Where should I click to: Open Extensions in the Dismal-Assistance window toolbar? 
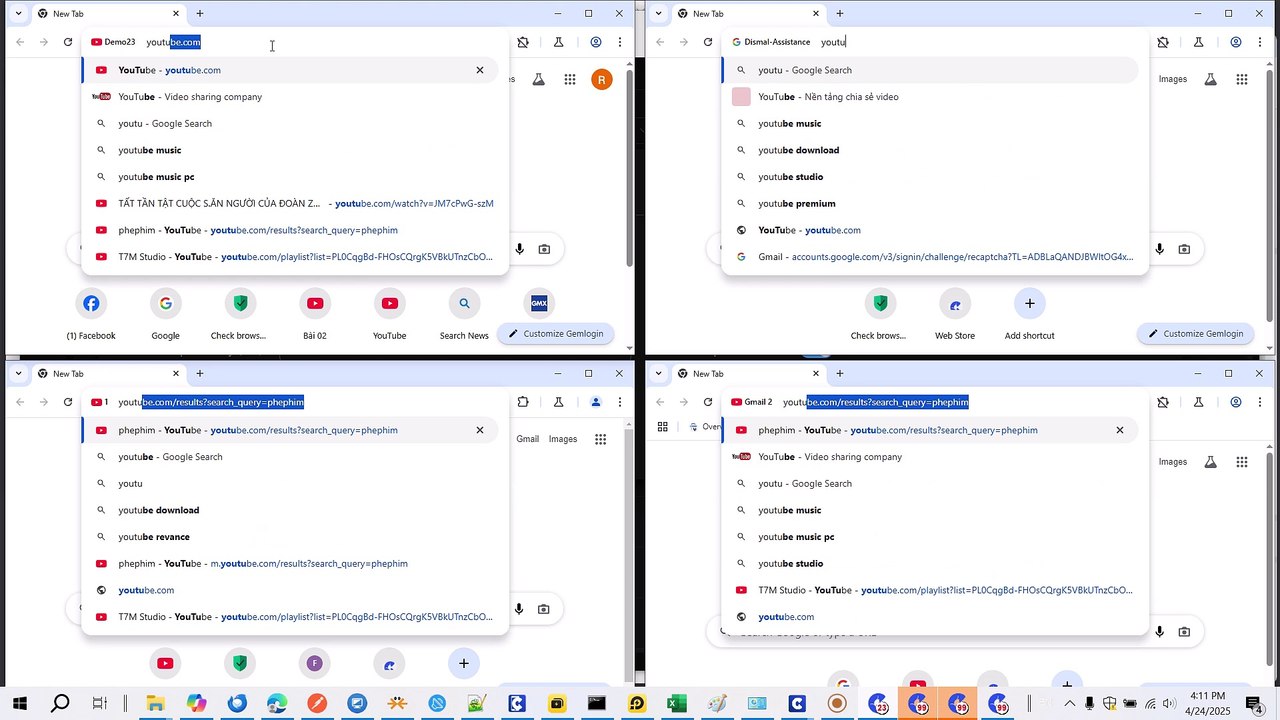coord(1163,42)
